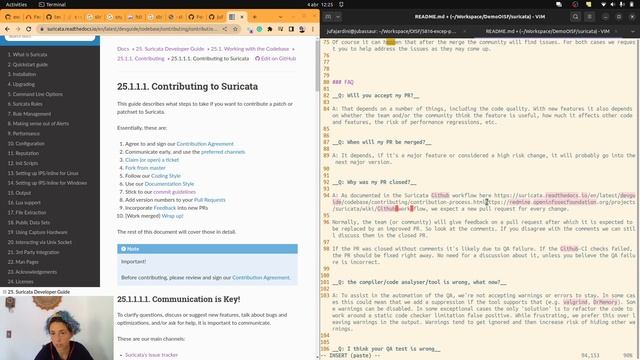Open the Documentation Style link
Screen dimensions: 640x360
tap(169, 184)
